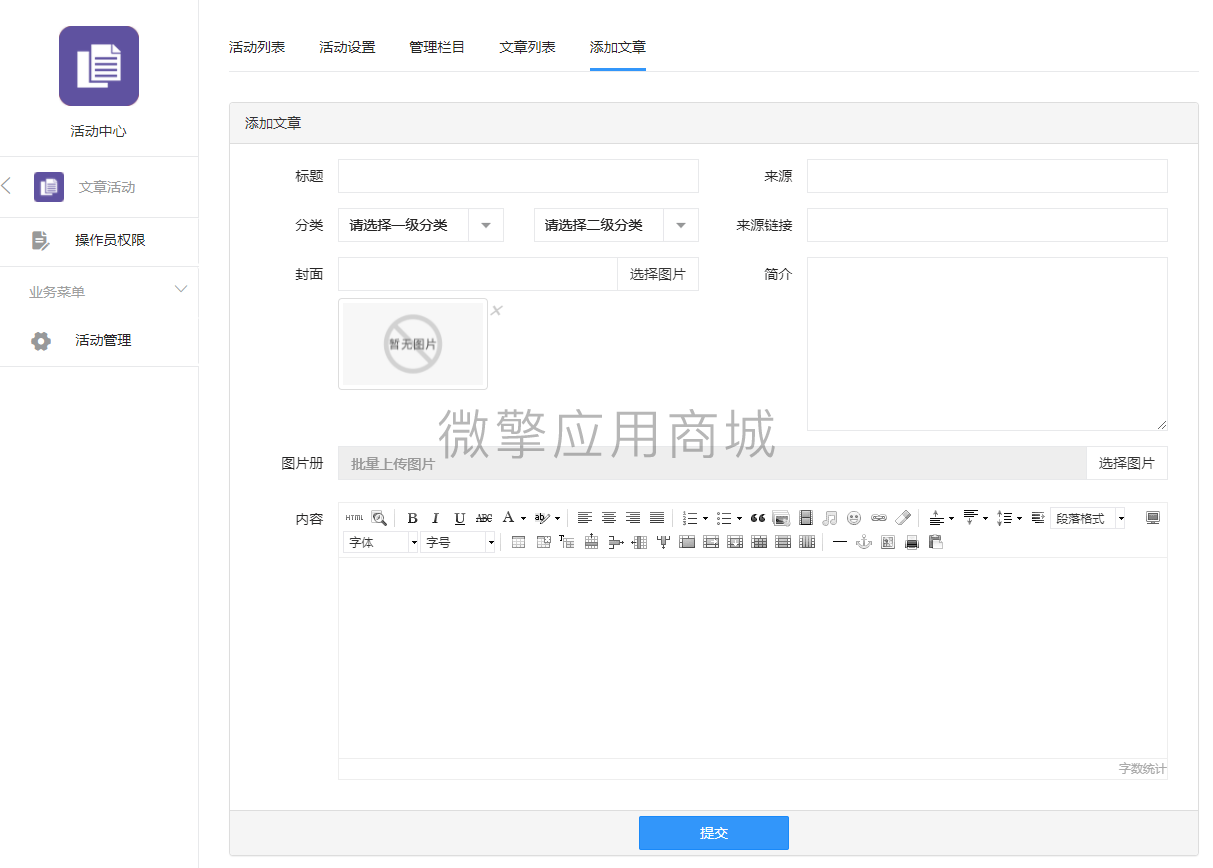Image resolution: width=1213 pixels, height=868 pixels.
Task: Center align text
Action: [609, 518]
